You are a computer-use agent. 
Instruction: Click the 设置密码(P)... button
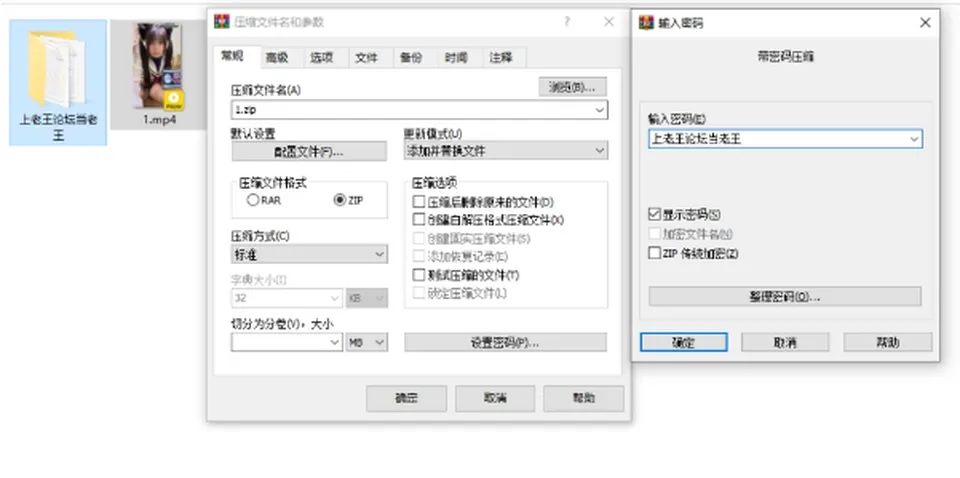click(x=505, y=342)
